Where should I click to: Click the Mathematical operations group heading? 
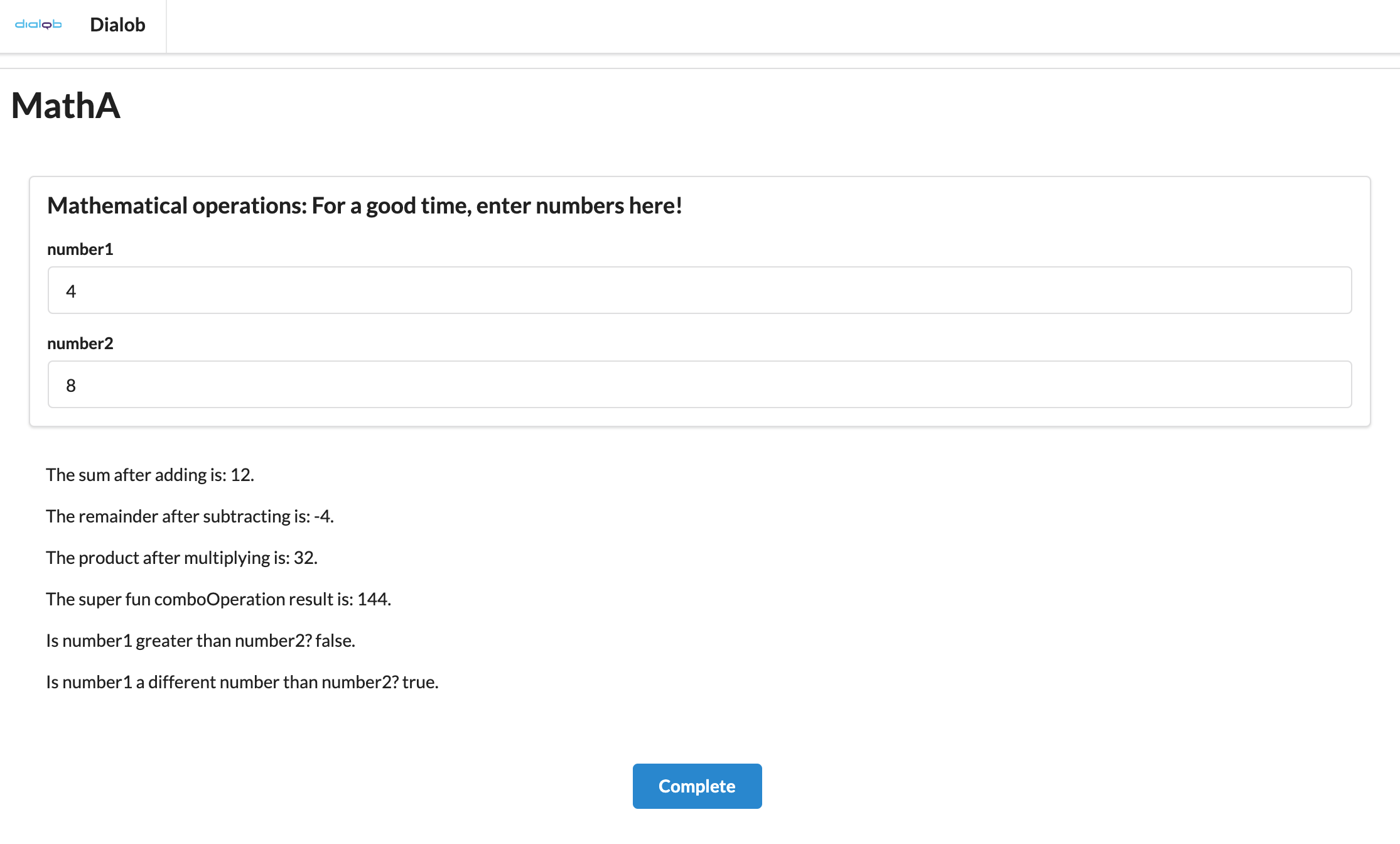coord(365,205)
